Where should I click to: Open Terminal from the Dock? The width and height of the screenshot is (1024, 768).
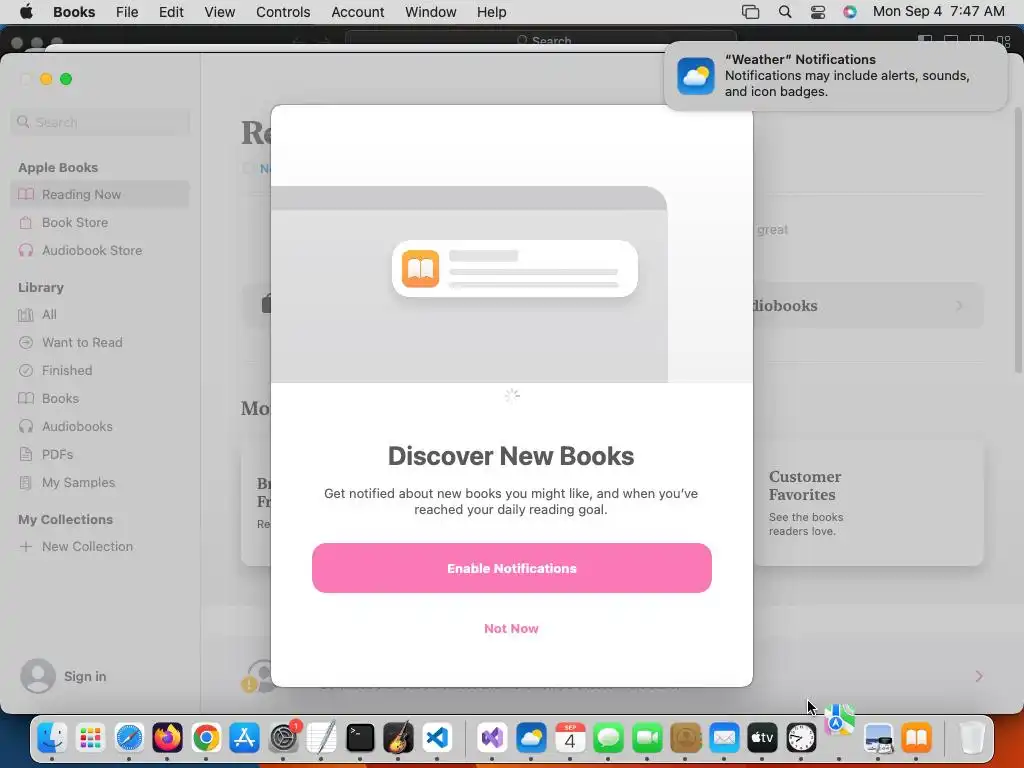360,738
